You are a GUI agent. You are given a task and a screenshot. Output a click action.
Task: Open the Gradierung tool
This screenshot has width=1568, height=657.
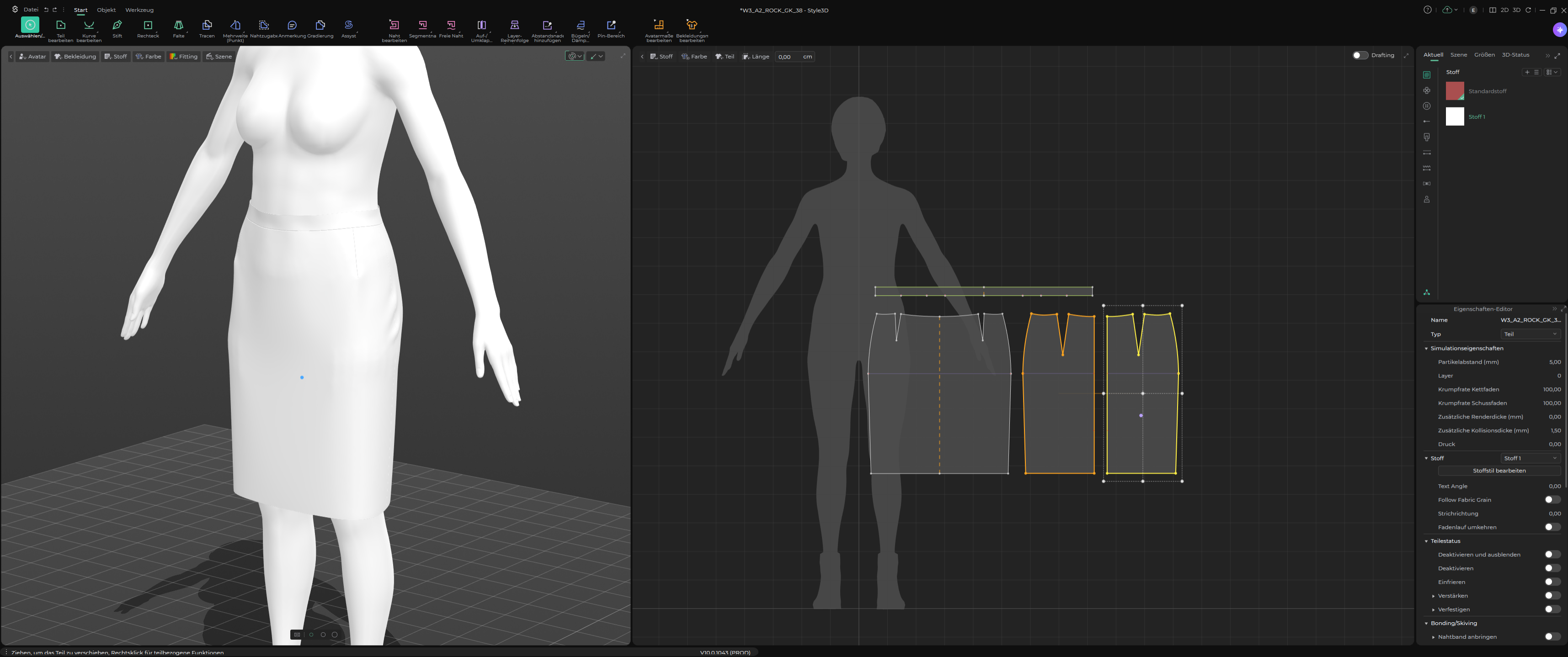point(320,28)
